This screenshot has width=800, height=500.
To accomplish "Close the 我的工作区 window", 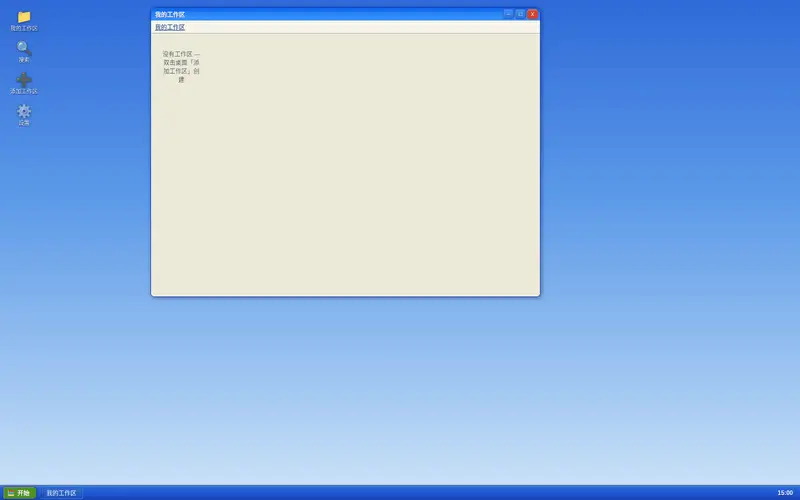I will [533, 14].
